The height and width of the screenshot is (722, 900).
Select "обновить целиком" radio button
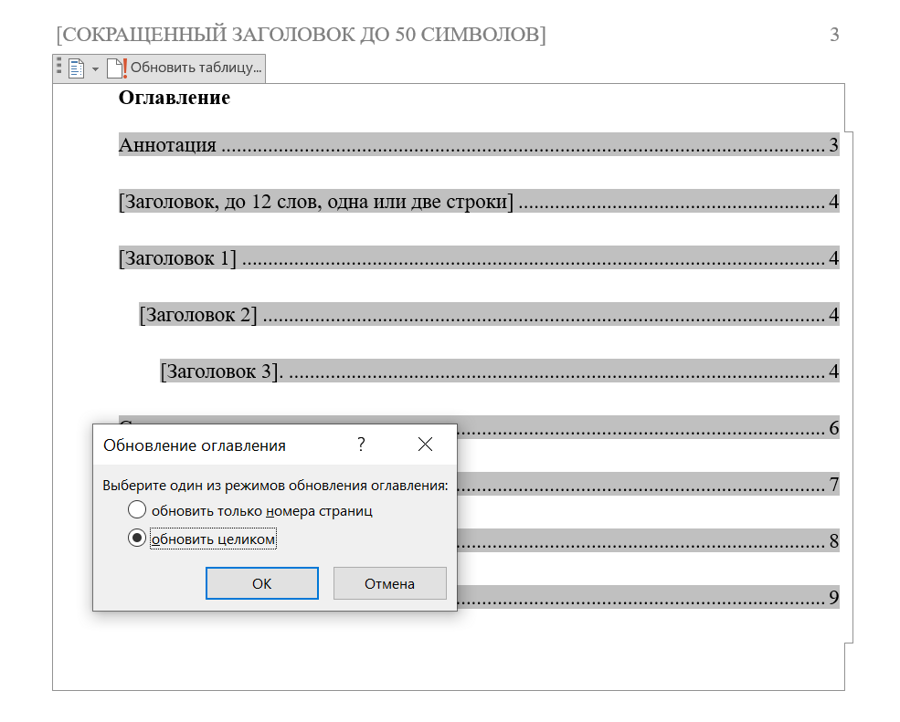coord(137,538)
